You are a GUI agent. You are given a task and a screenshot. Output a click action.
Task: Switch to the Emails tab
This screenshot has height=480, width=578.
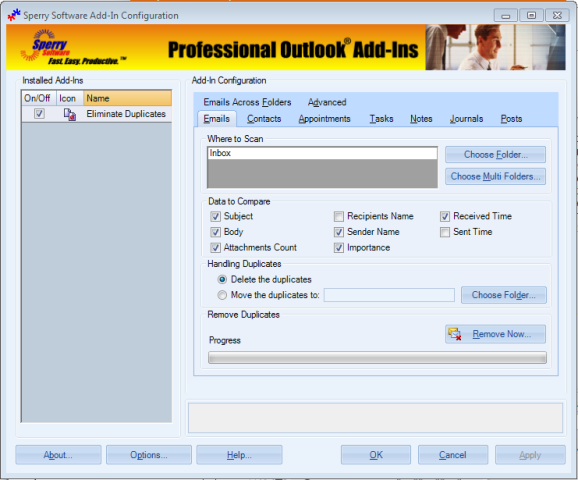pyautogui.click(x=217, y=119)
